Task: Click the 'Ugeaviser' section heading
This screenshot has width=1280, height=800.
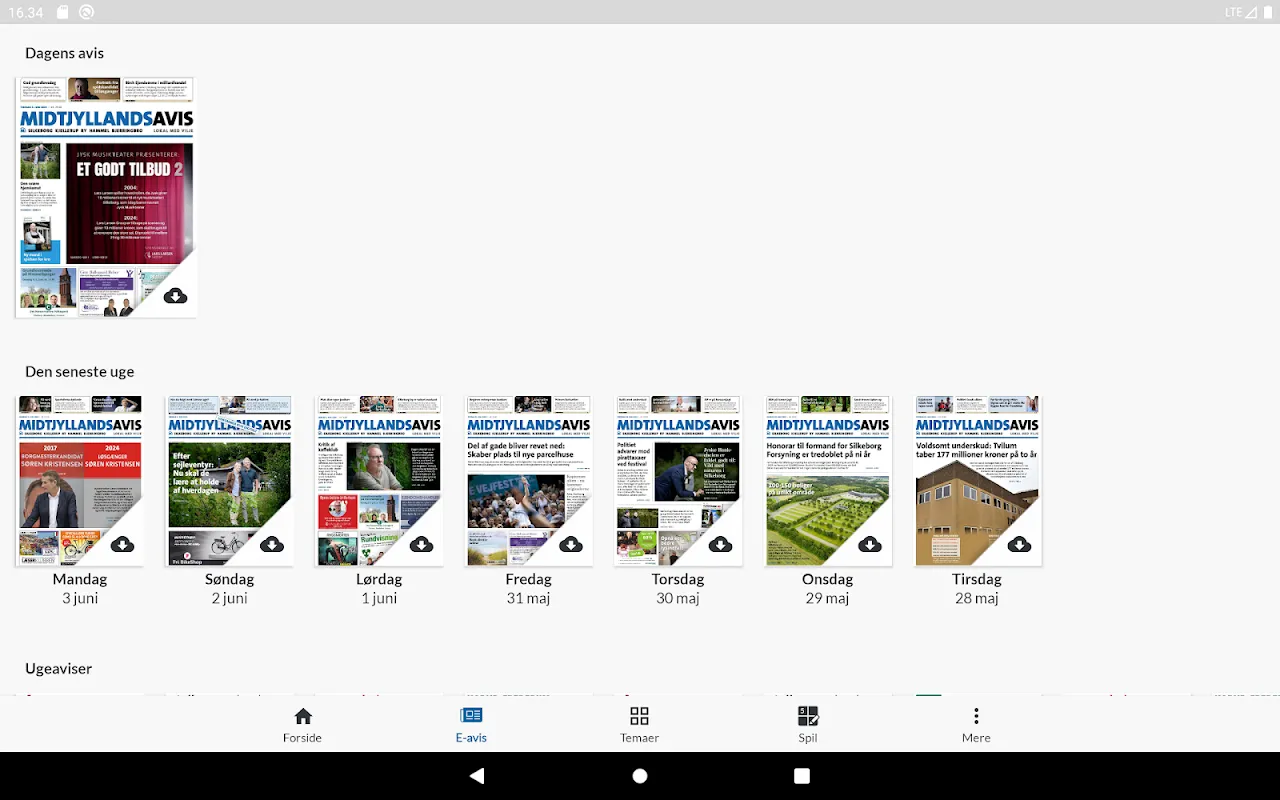Action: point(59,668)
